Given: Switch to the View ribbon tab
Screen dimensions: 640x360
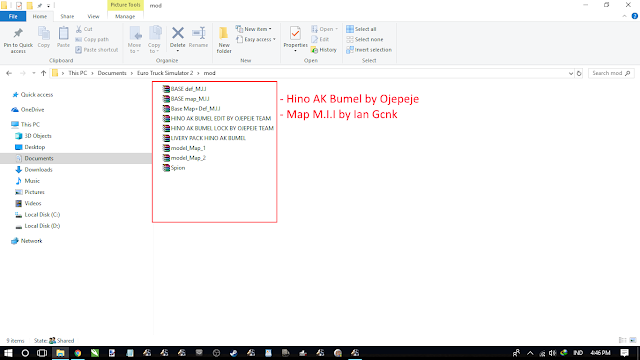Looking at the screenshot, I should (93, 16).
